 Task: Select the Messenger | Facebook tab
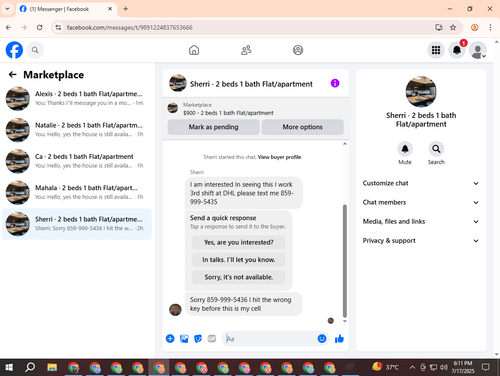(66, 9)
